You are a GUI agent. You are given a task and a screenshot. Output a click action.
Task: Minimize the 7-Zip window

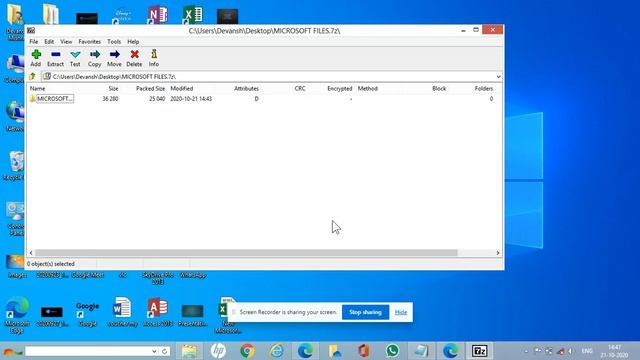[x=463, y=30]
